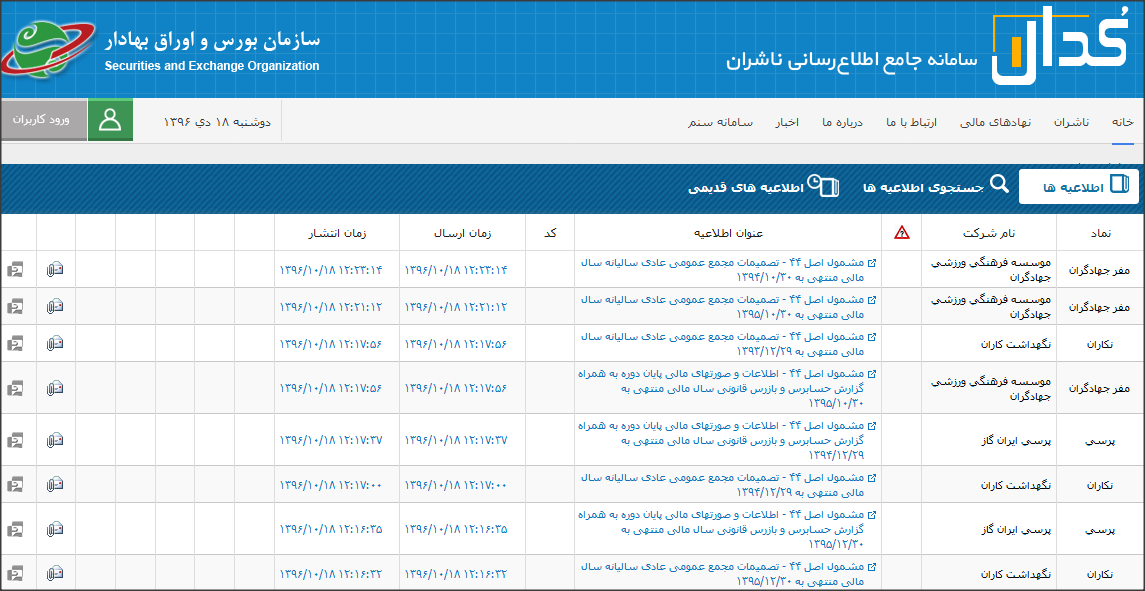
Task: Click the red warning triangle column header
Action: (902, 233)
